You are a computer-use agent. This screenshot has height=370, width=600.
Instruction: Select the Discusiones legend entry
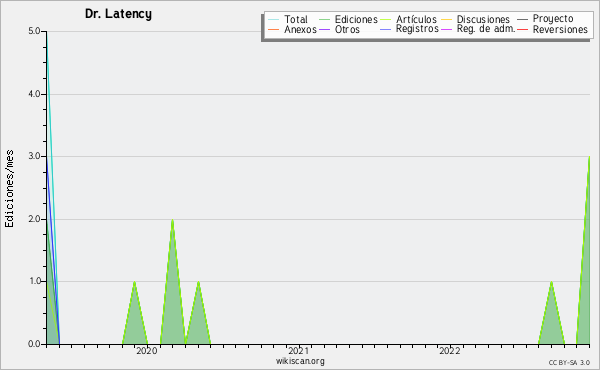pos(476,19)
